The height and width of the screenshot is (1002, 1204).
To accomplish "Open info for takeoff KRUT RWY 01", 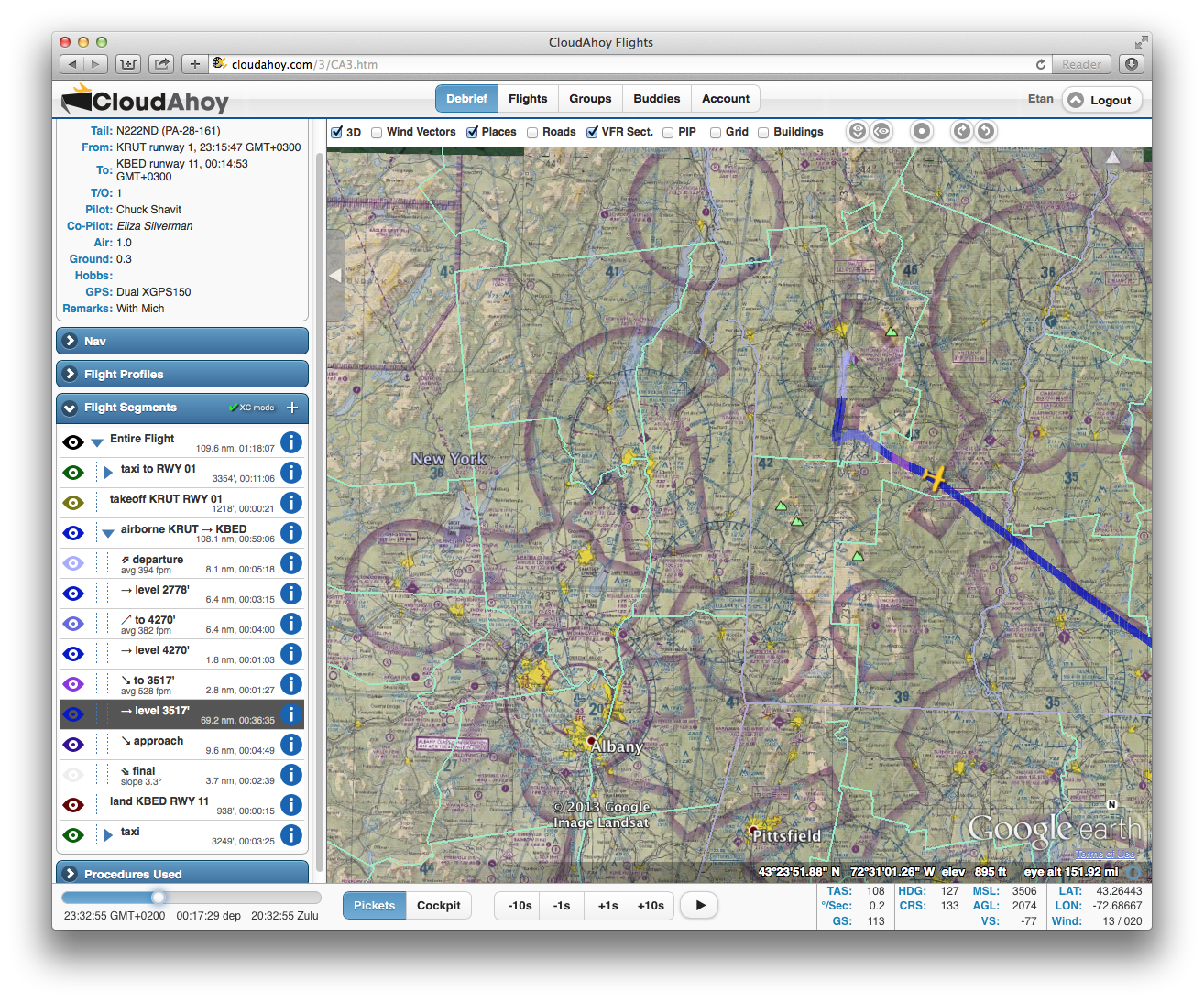I will 291,503.
